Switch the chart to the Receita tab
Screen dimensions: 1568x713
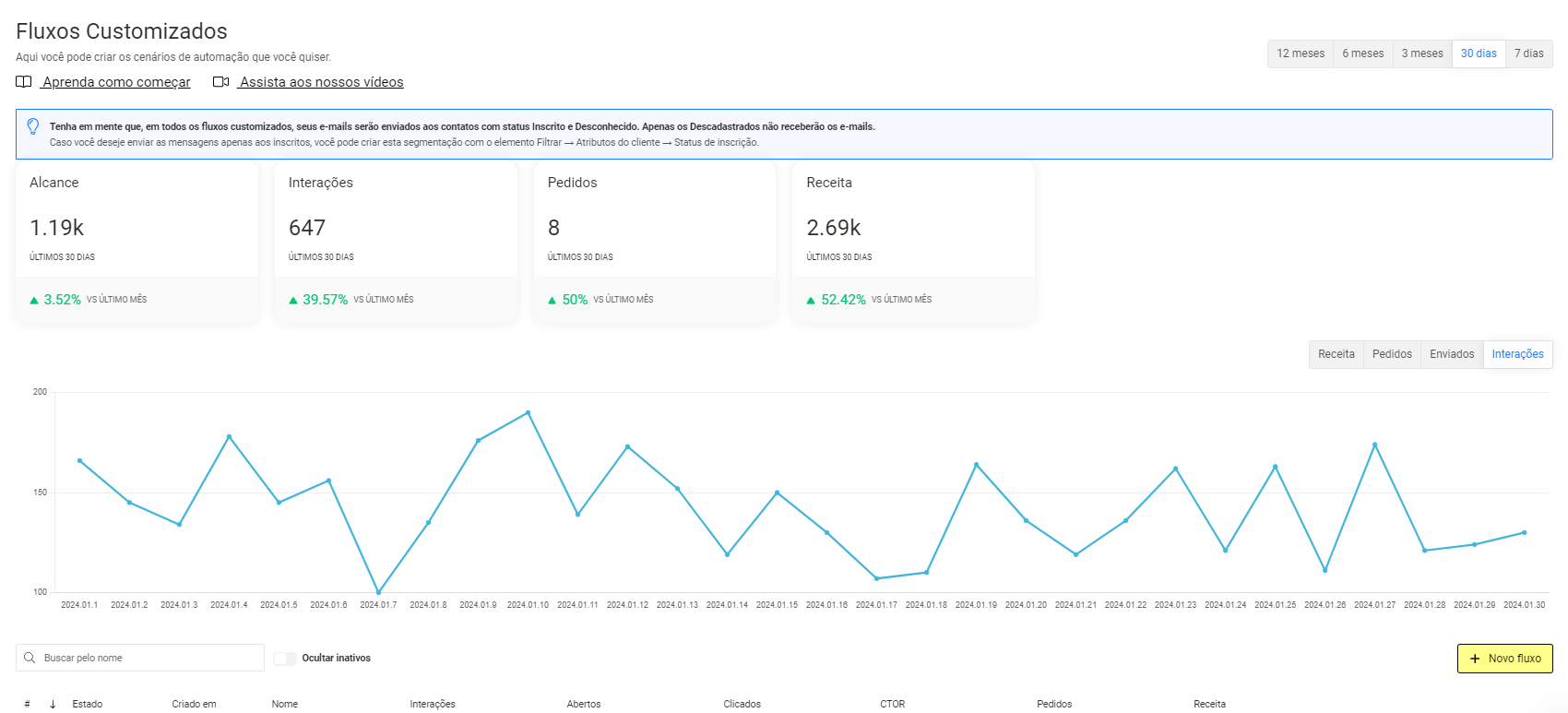[x=1336, y=354]
